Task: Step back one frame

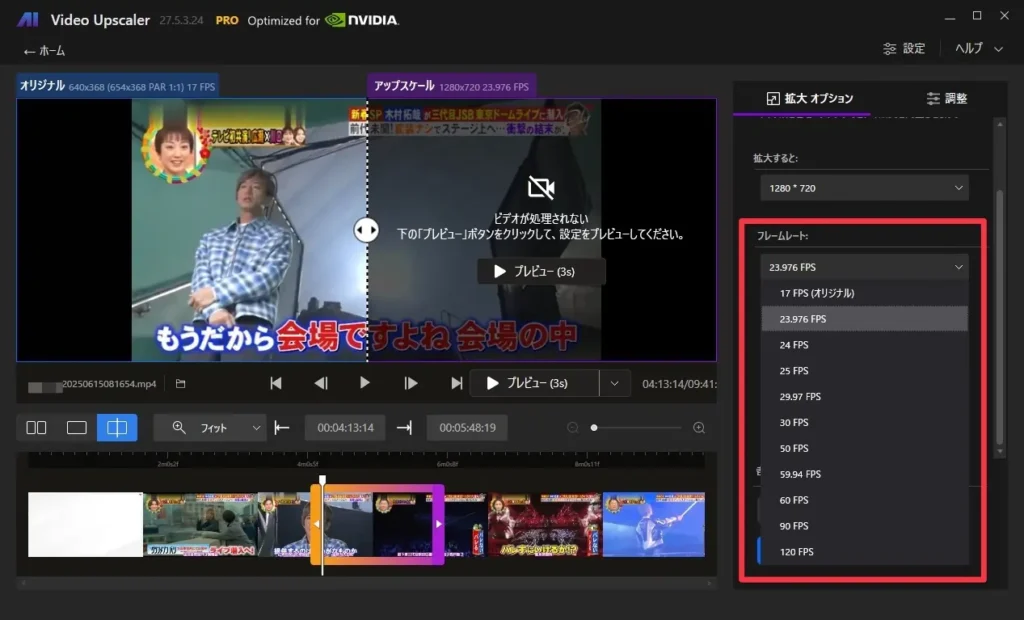Action: [x=321, y=383]
